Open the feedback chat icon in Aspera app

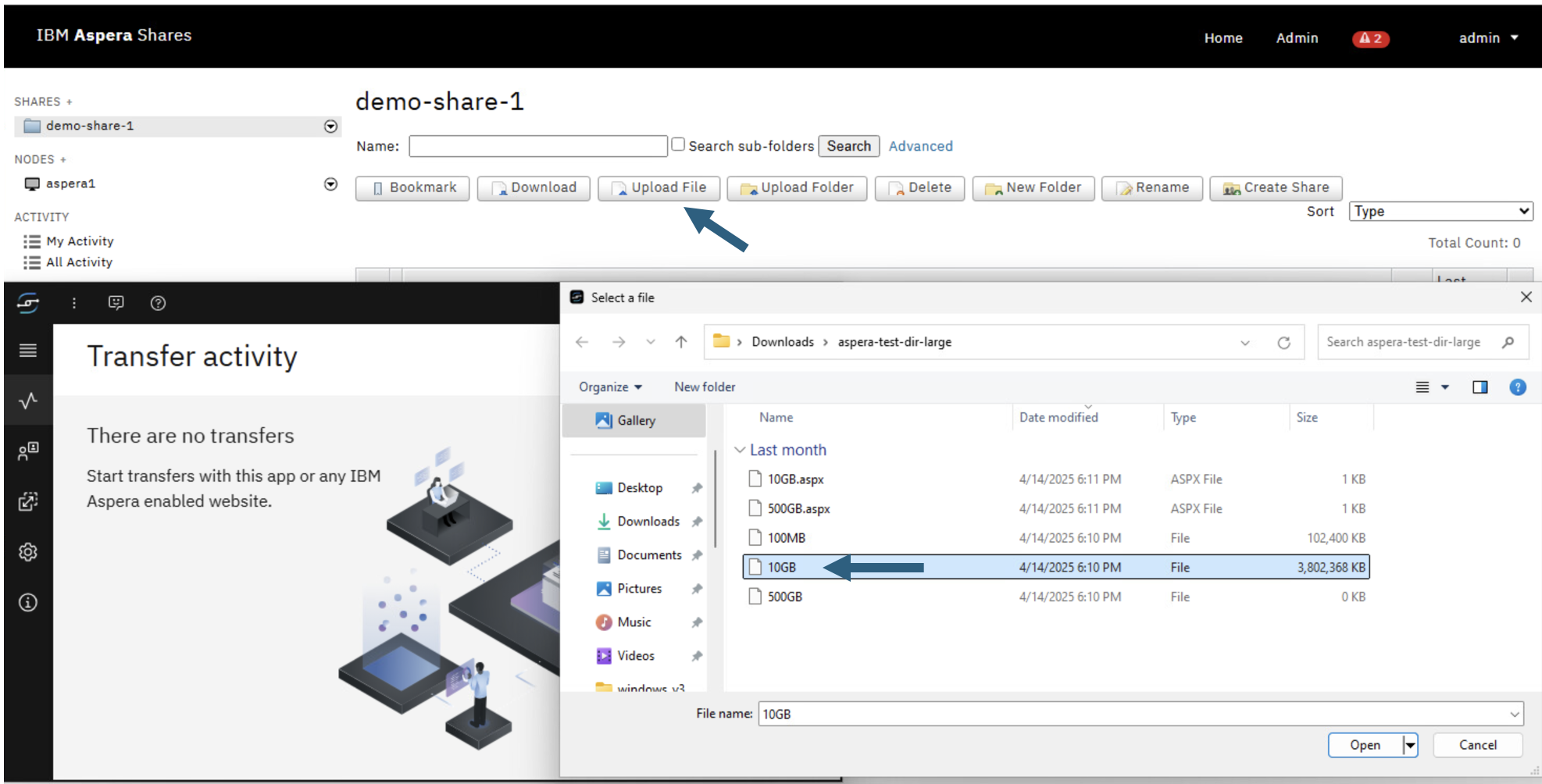click(x=116, y=303)
